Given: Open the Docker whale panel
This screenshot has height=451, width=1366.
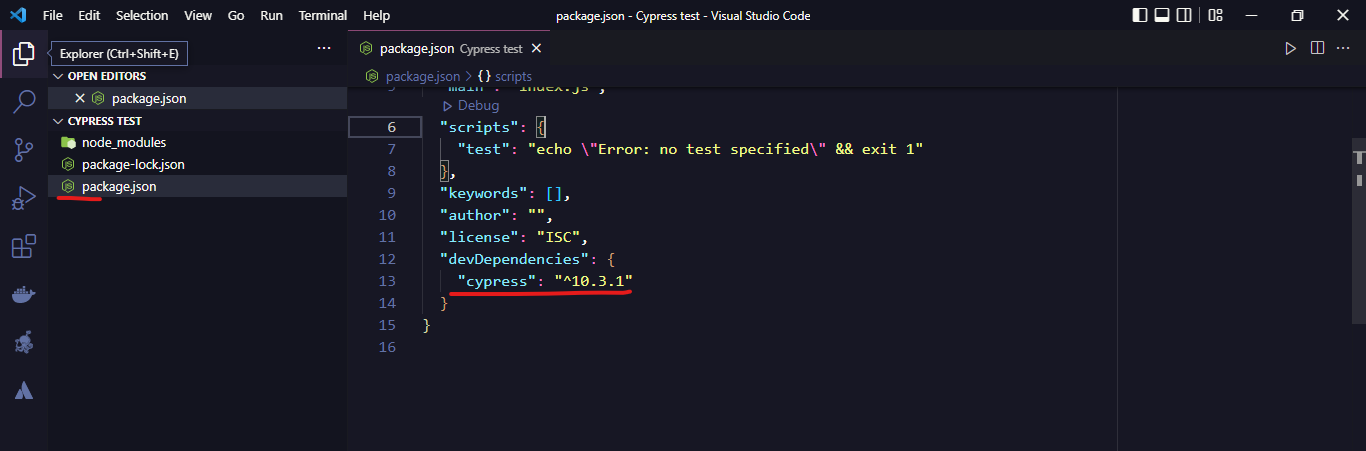Looking at the screenshot, I should (24, 295).
